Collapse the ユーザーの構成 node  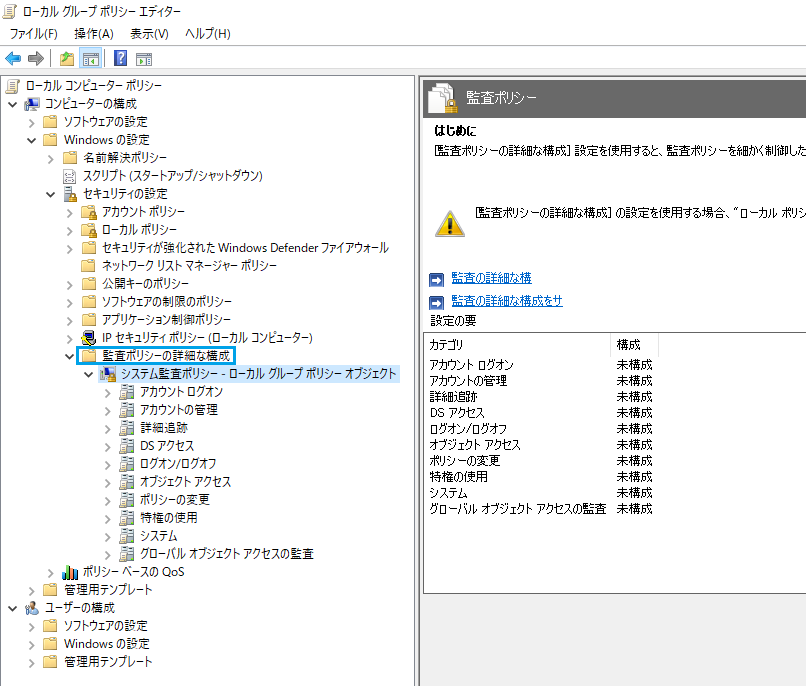click(x=13, y=608)
